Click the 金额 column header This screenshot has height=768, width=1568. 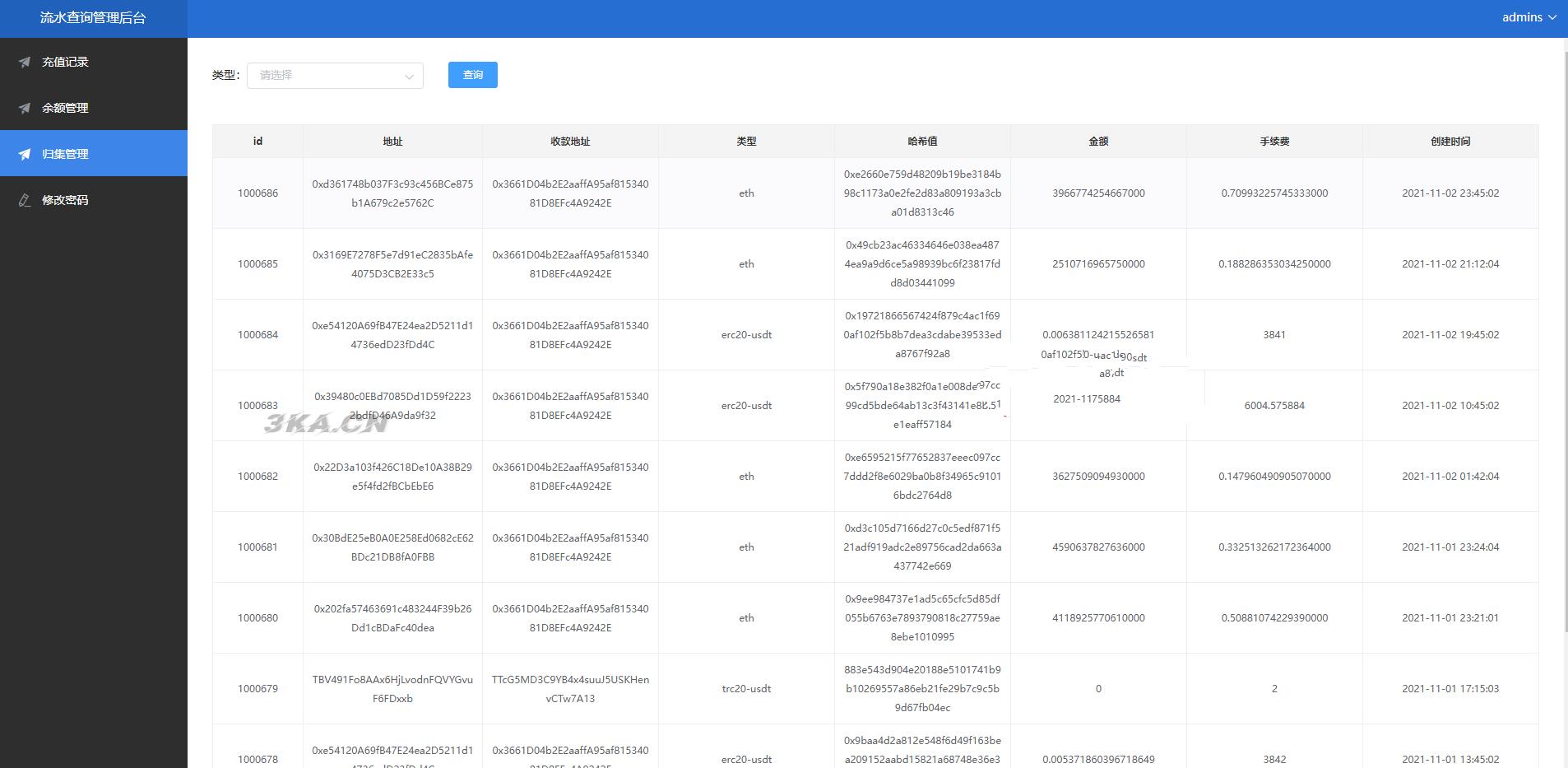tap(1098, 142)
